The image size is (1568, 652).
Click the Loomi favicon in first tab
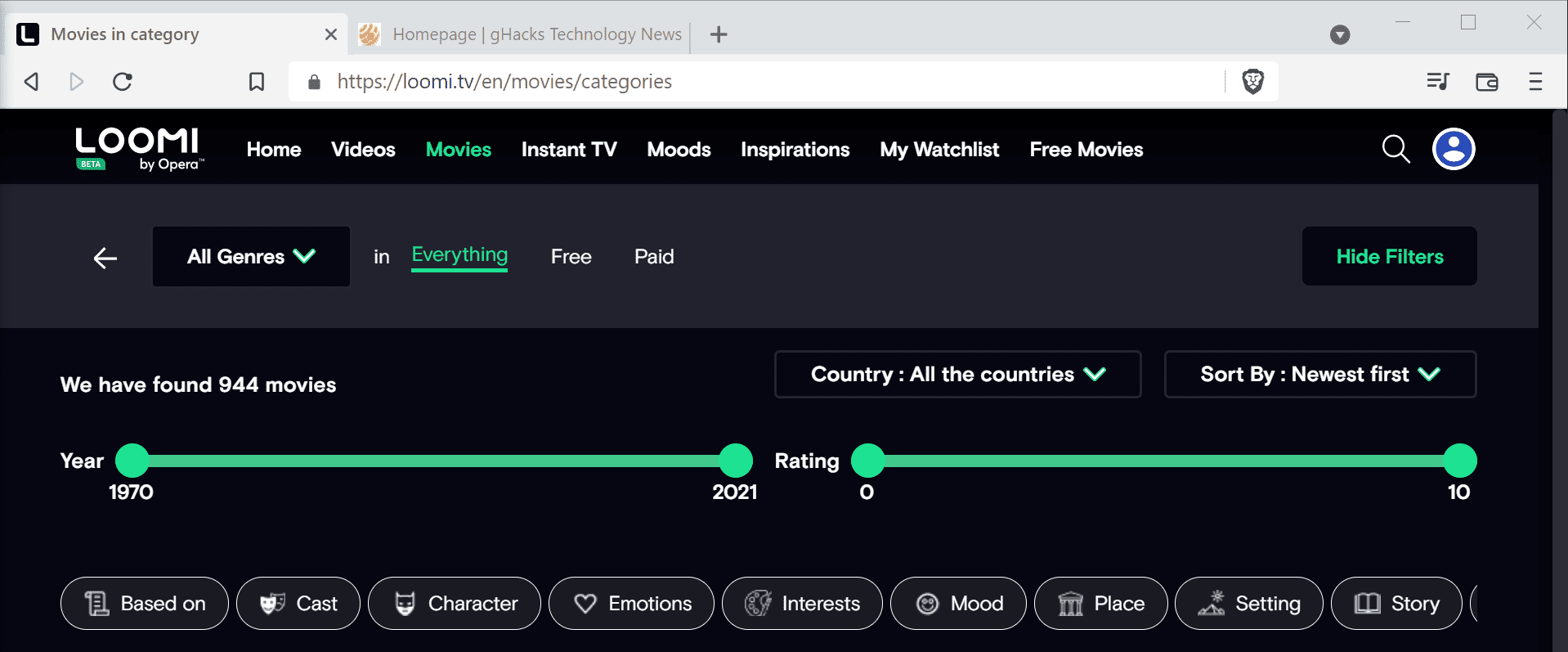[29, 34]
